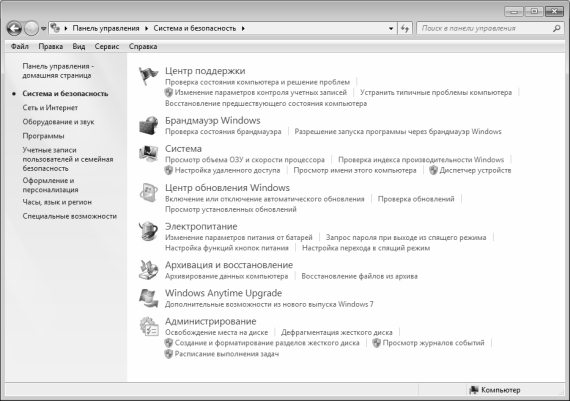Expand the arrow after Система и безопасность breadcrumb
The width and height of the screenshot is (570, 401).
(243, 28)
